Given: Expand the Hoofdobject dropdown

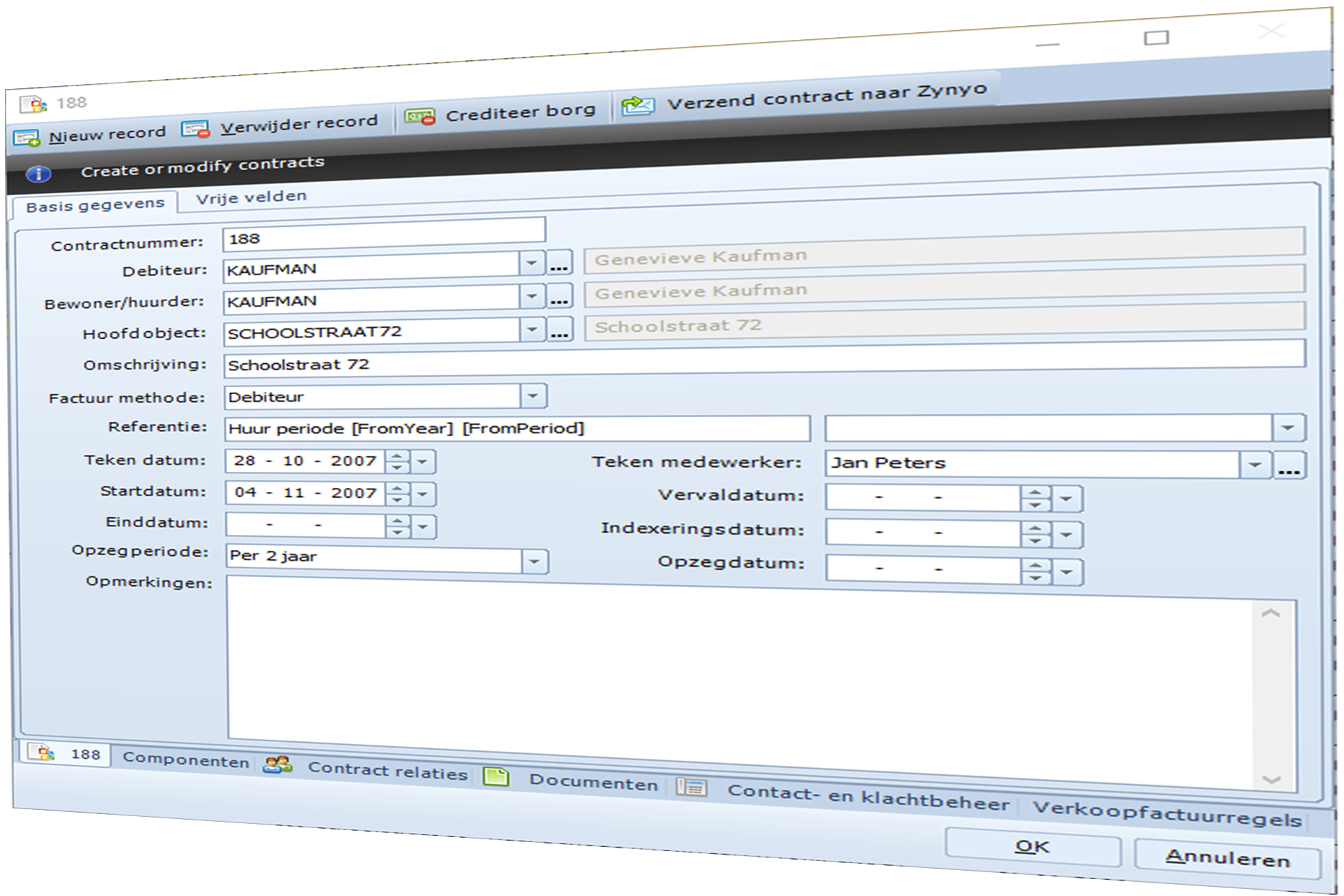Looking at the screenshot, I should click(532, 328).
